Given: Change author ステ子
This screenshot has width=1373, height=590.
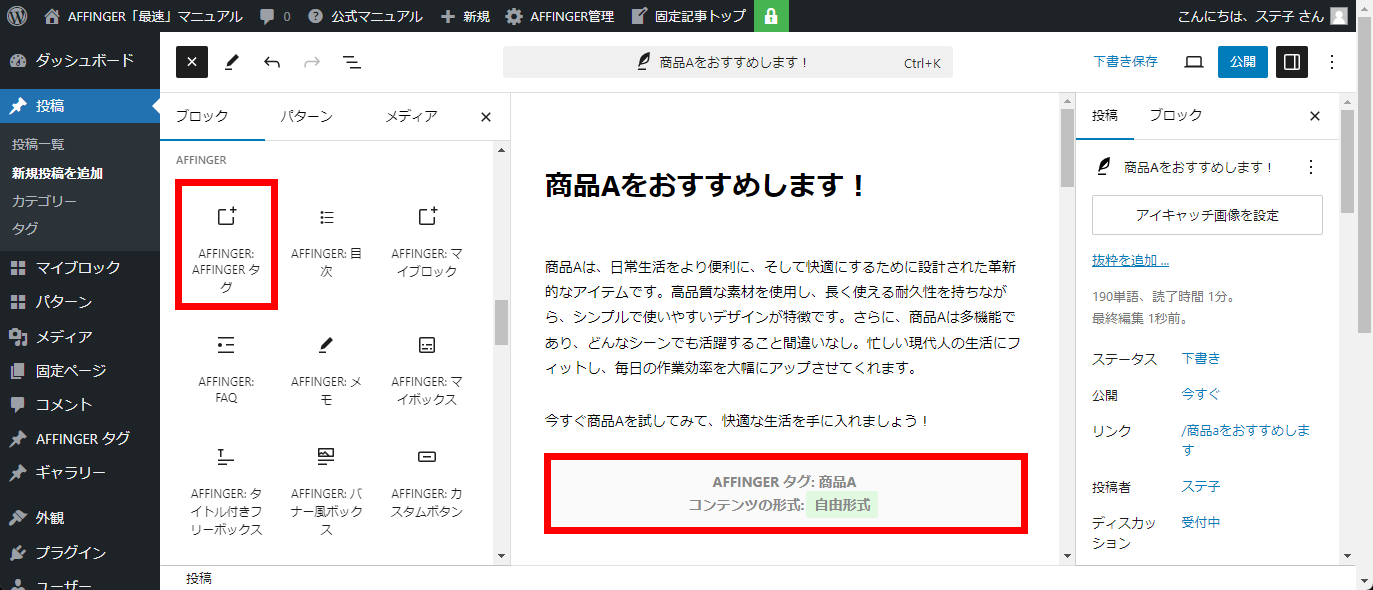Looking at the screenshot, I should tap(1201, 486).
